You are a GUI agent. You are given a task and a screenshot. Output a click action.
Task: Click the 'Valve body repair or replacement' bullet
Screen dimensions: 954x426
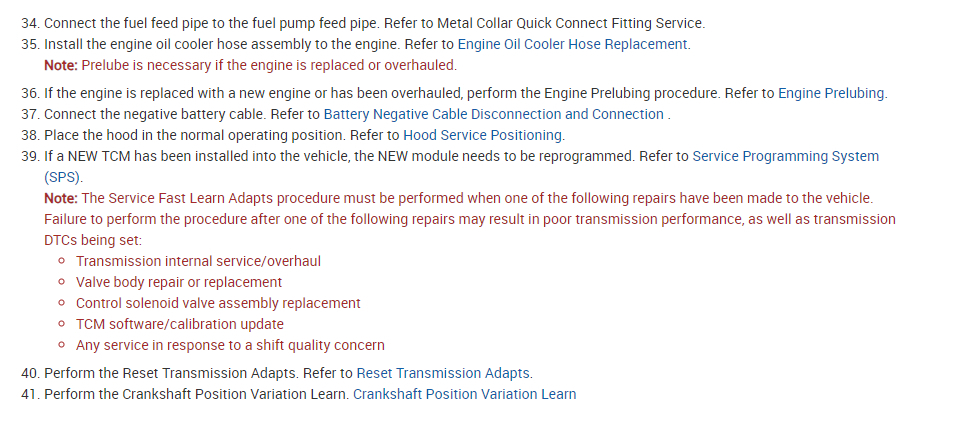click(x=179, y=282)
